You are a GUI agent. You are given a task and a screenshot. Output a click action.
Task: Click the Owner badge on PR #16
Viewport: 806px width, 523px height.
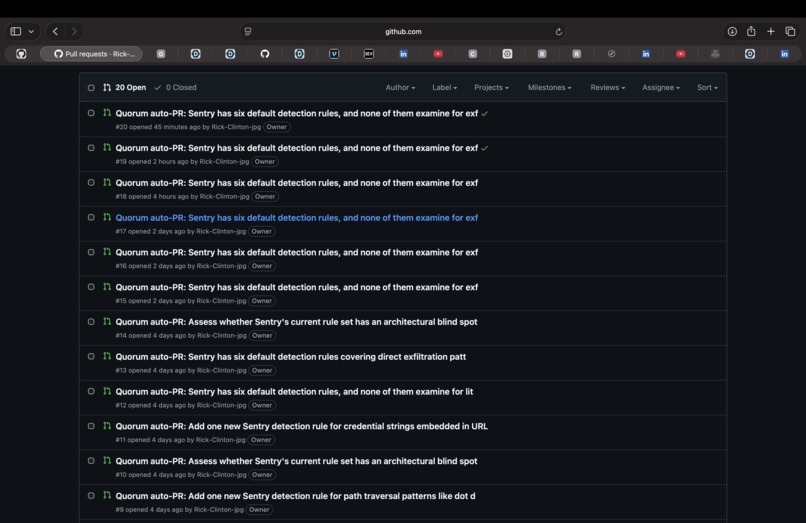262,266
